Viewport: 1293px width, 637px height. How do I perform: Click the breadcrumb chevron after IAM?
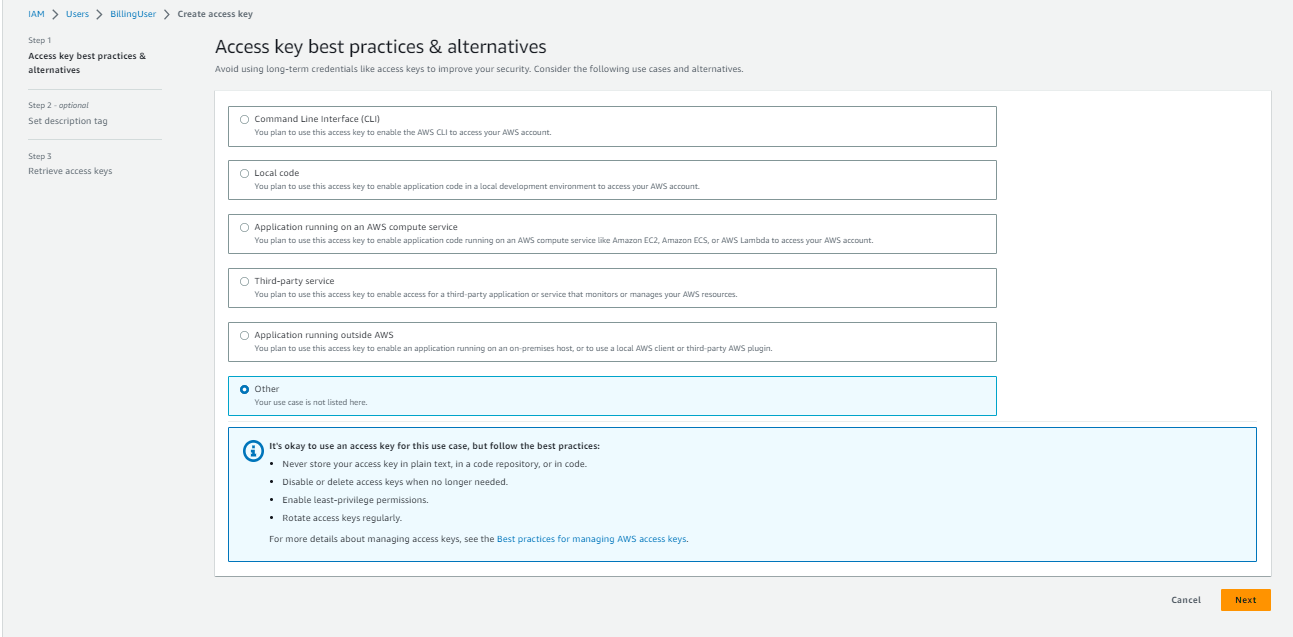pos(54,14)
